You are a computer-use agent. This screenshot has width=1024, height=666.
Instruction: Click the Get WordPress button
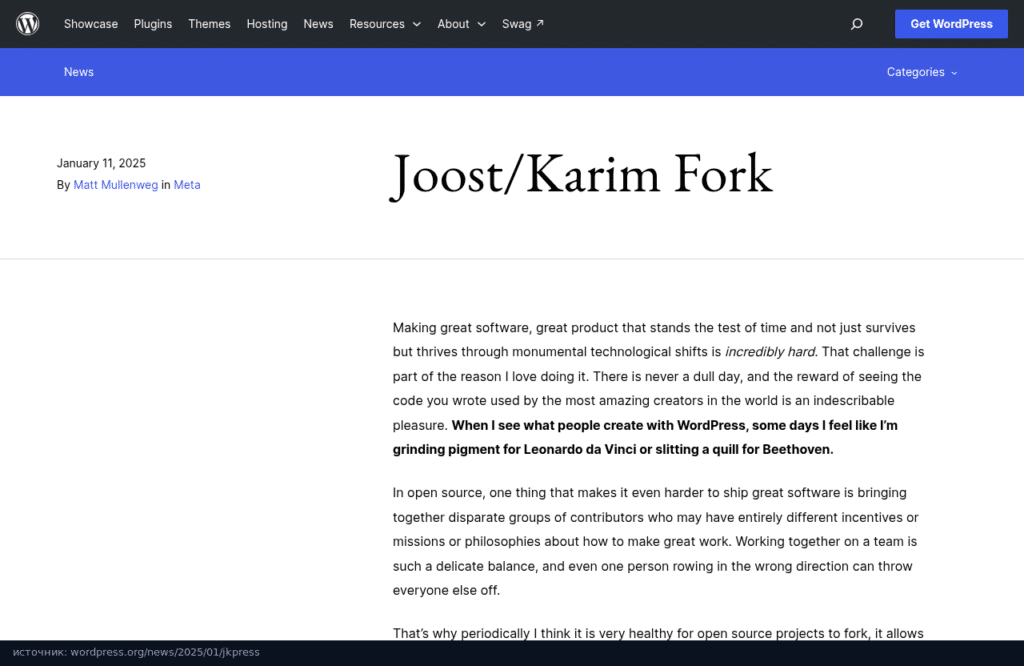[951, 24]
